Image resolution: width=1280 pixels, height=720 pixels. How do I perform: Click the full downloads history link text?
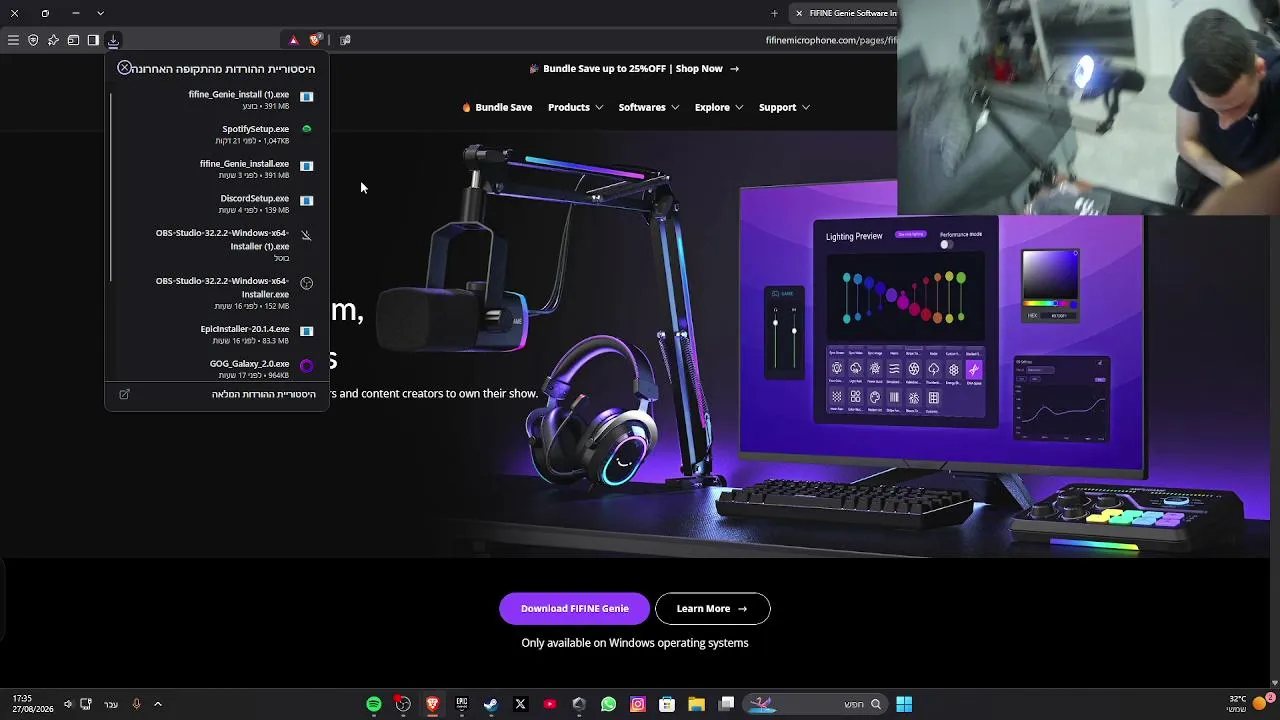coord(263,394)
